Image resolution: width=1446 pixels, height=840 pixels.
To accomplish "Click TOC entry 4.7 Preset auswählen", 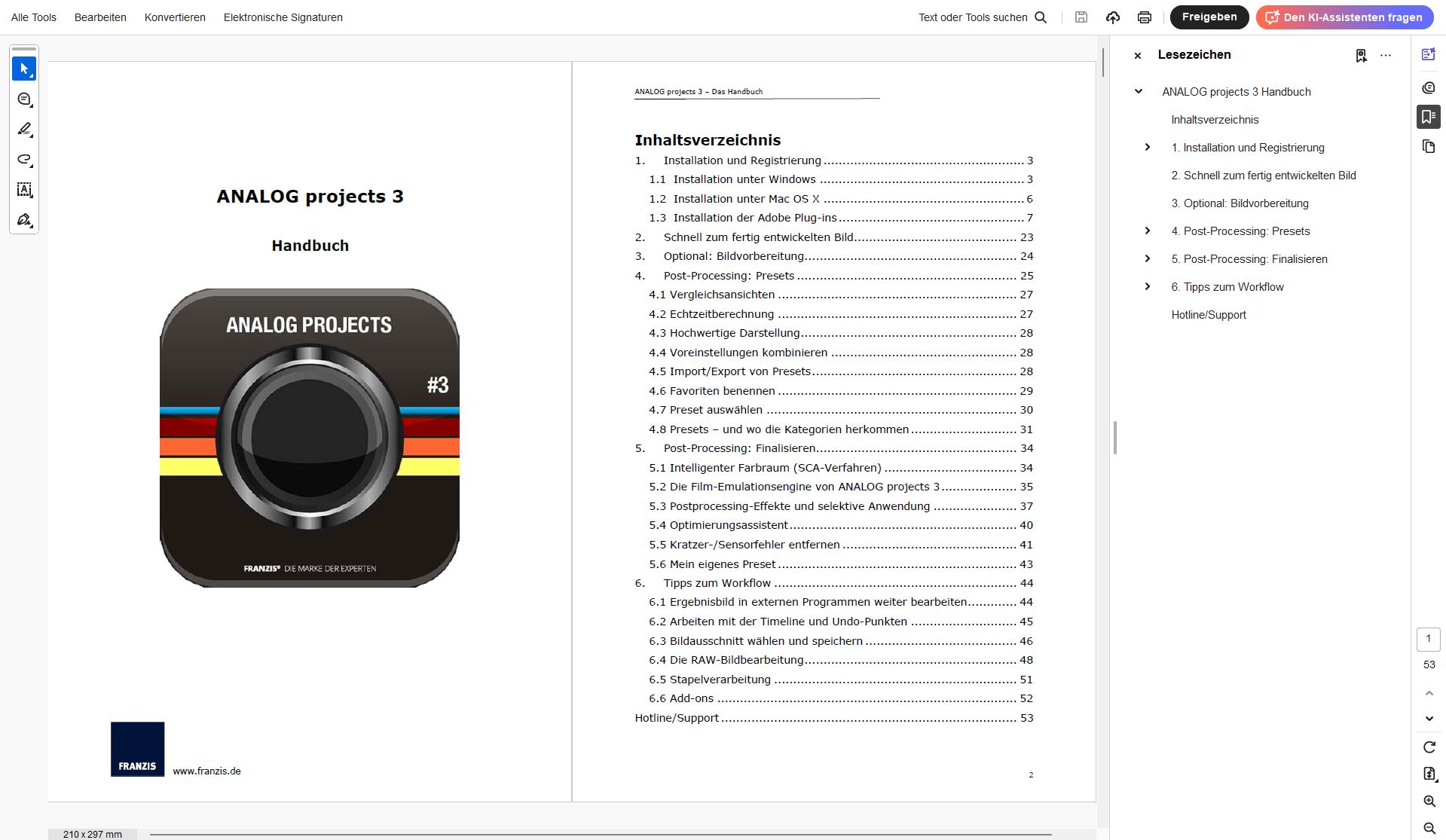I will tap(841, 410).
